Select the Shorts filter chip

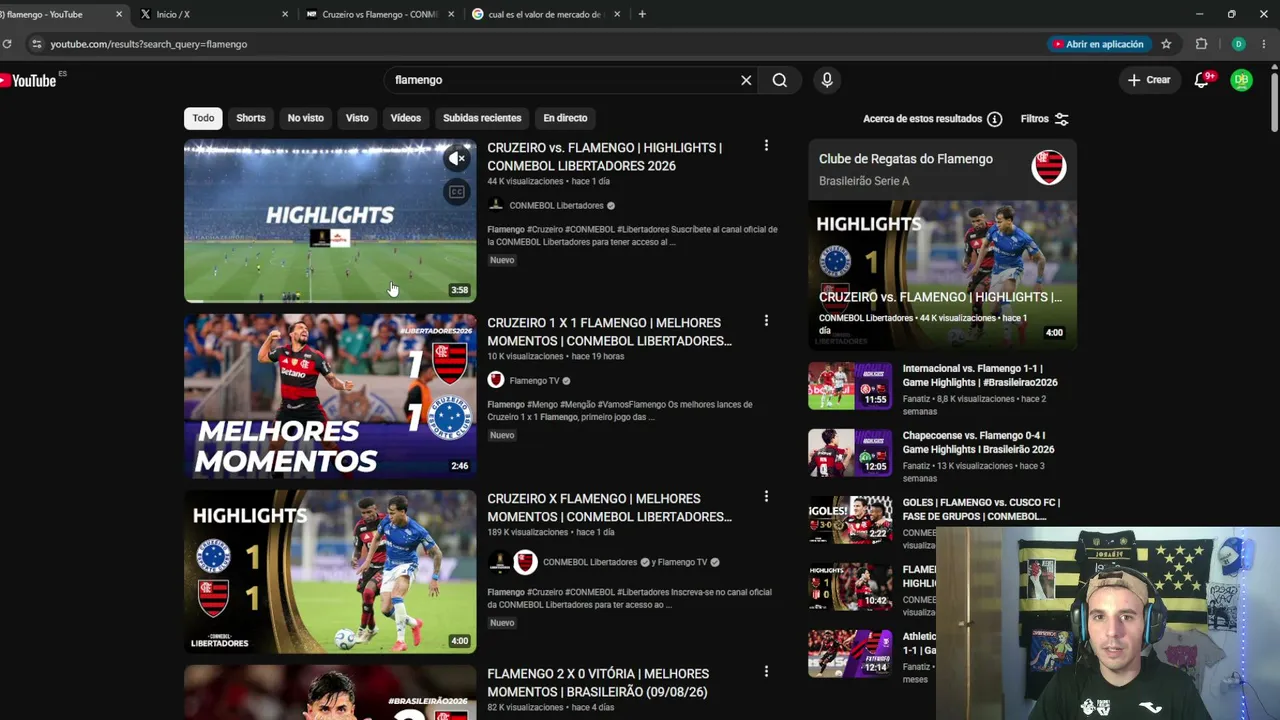tap(250, 118)
